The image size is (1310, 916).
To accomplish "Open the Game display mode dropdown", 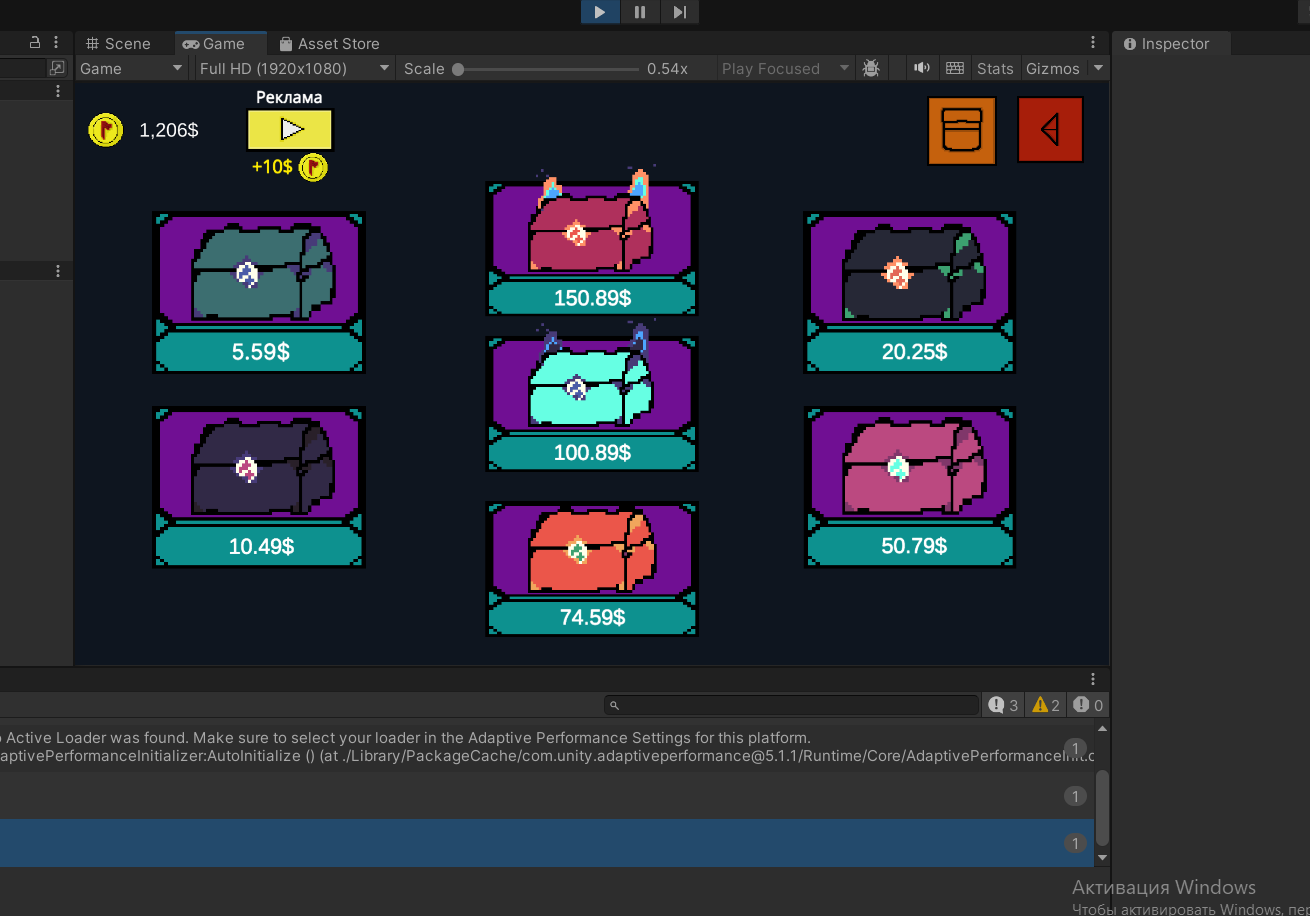I will tap(132, 68).
